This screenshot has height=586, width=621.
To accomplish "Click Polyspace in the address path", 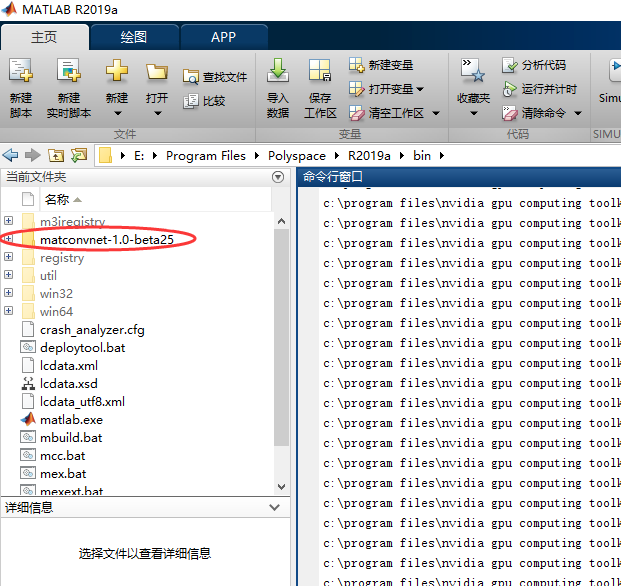I will click(x=297, y=156).
